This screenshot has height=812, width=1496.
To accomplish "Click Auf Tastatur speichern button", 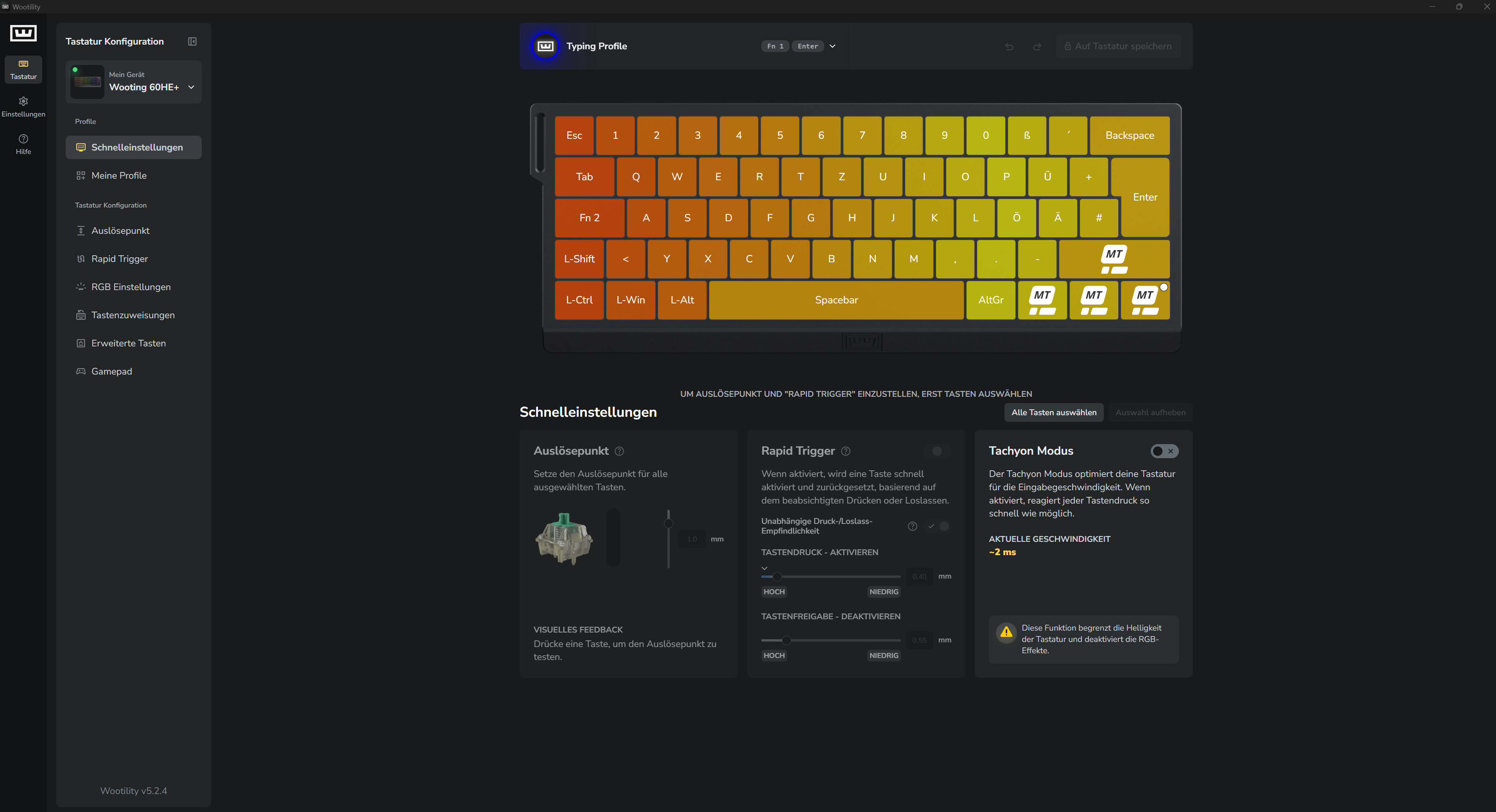I will [1118, 47].
